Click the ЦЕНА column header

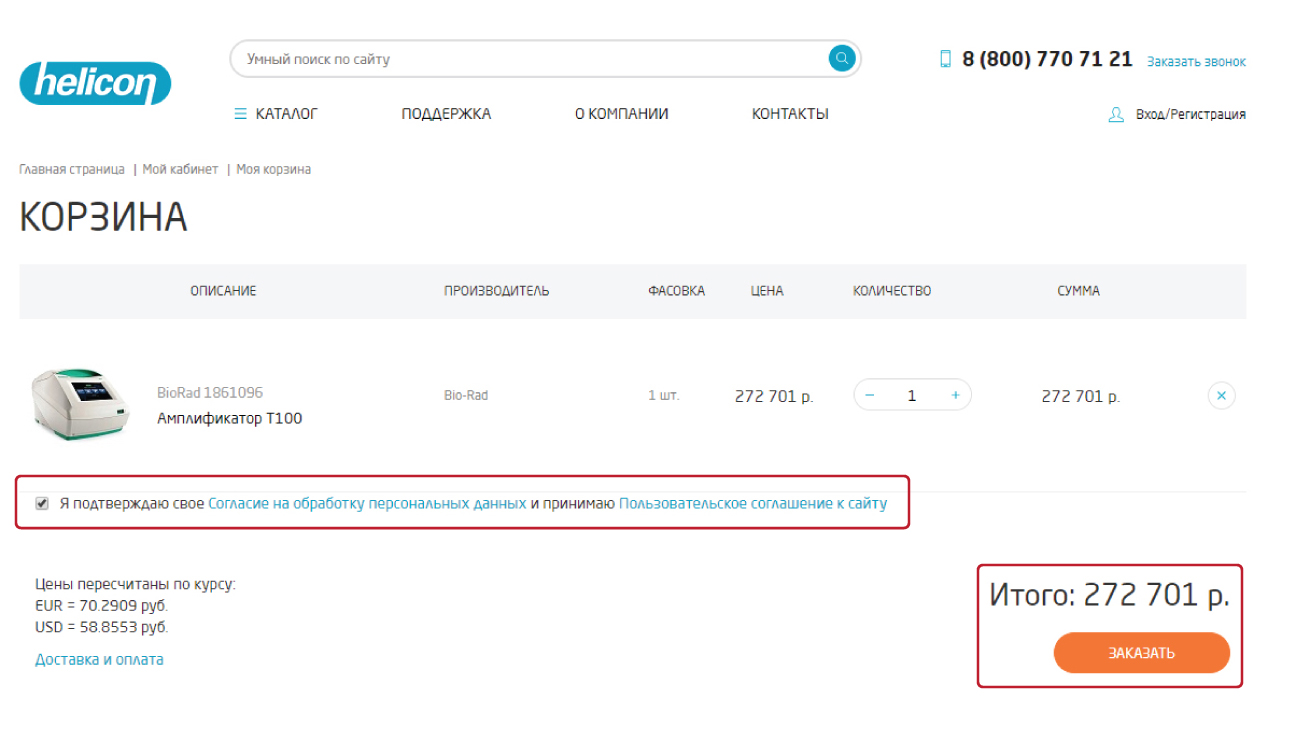[767, 291]
